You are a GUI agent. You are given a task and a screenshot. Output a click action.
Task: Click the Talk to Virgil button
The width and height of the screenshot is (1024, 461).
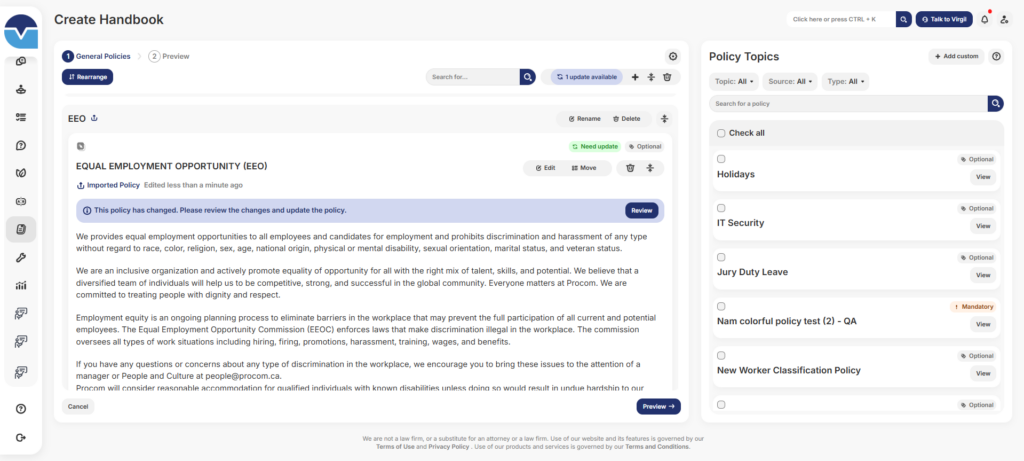tap(944, 19)
